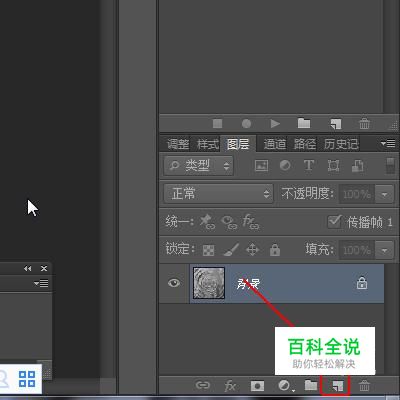Select the 背景 layer thumbnail
Image resolution: width=400 pixels, height=400 pixels.
pyautogui.click(x=209, y=283)
